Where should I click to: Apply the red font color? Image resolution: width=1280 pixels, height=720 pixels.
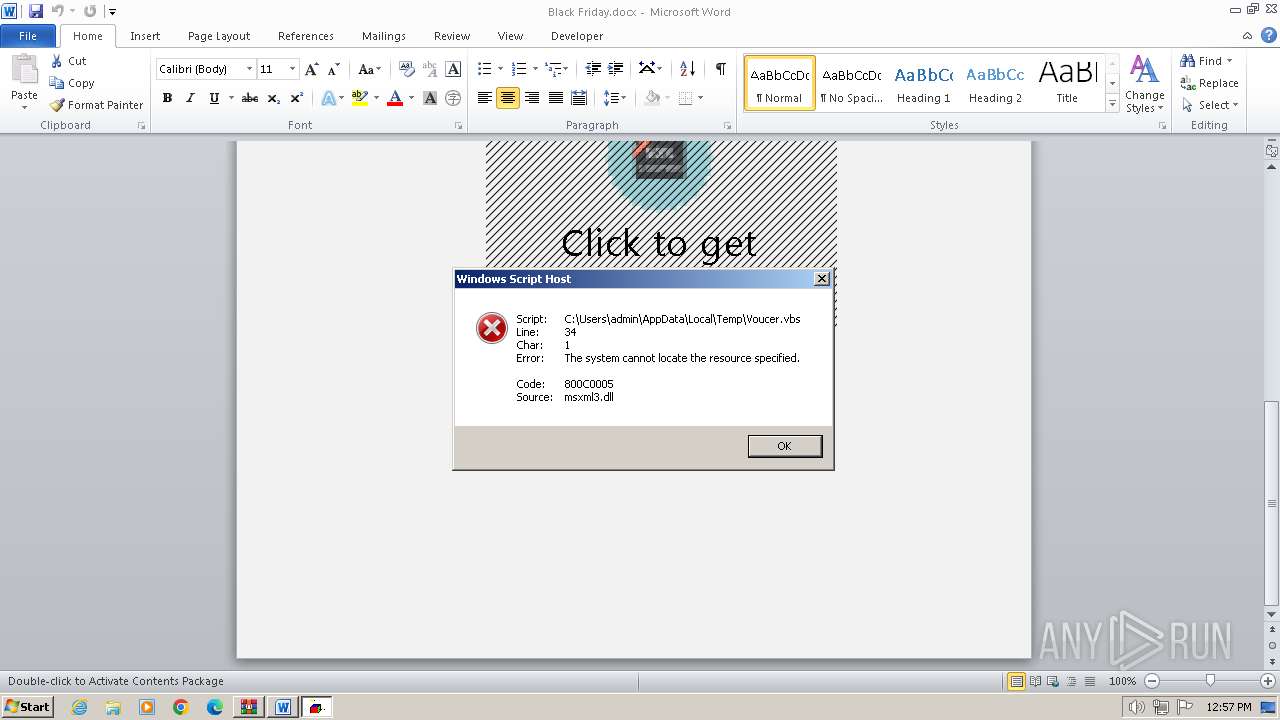click(x=395, y=98)
